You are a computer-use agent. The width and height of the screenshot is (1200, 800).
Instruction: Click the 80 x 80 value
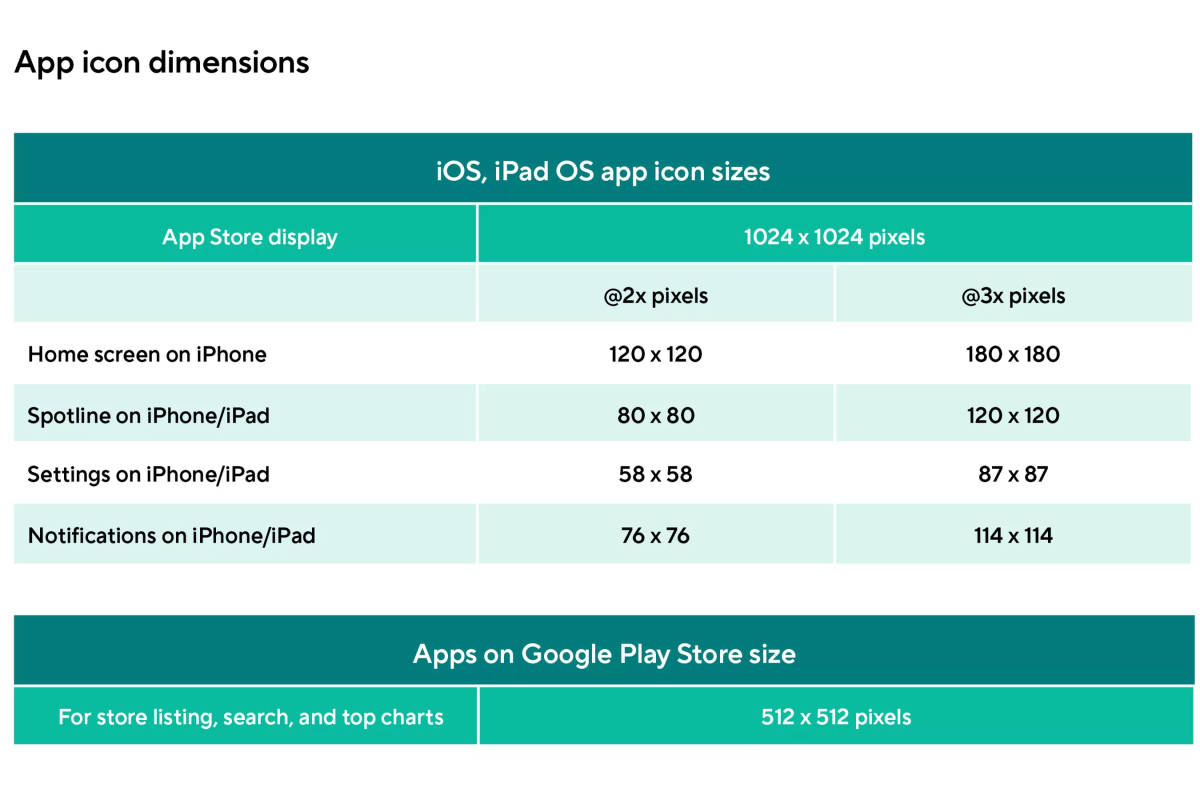tap(655, 415)
